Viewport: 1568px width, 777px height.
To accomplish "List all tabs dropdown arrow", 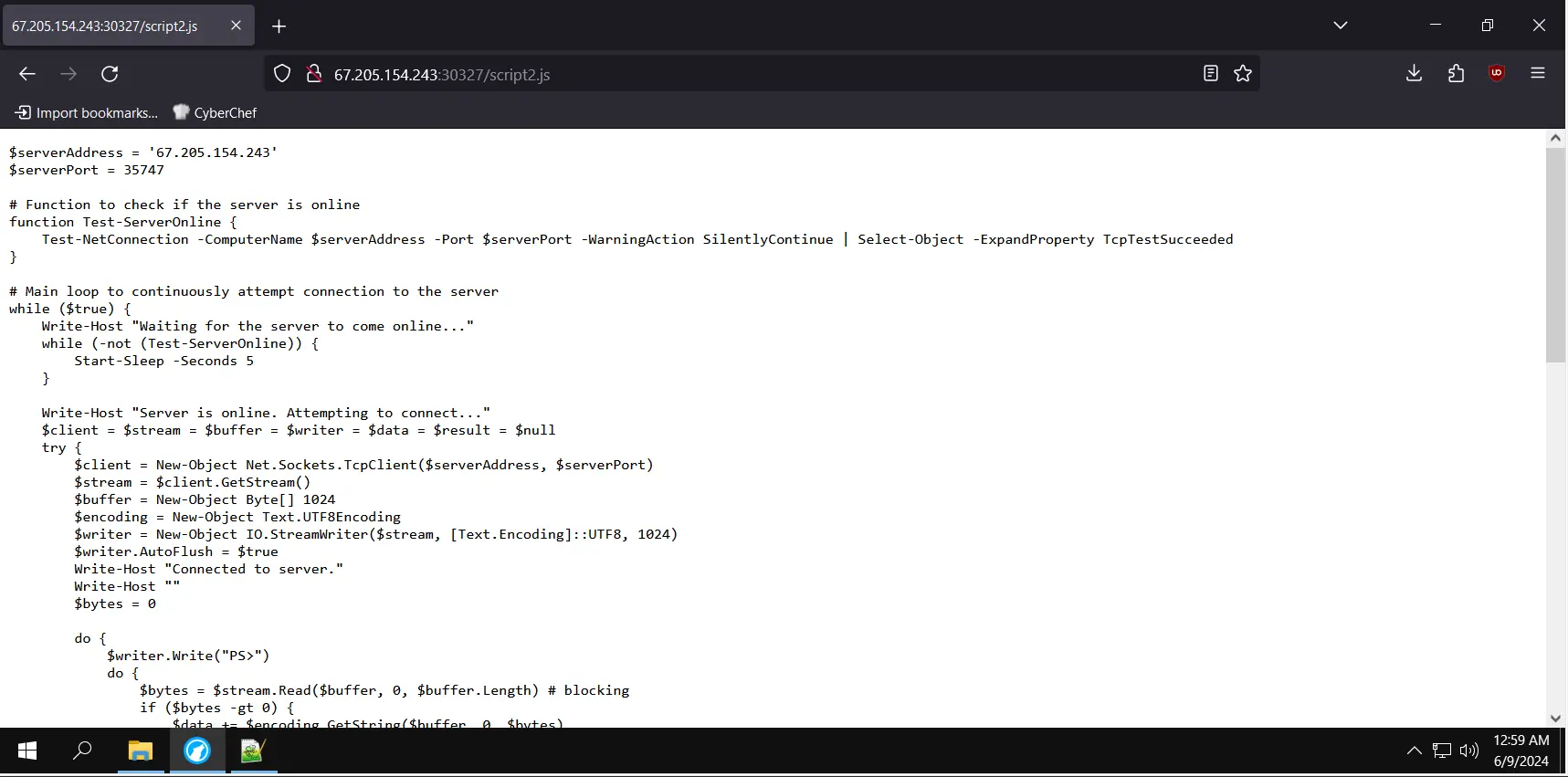I will tap(1341, 26).
